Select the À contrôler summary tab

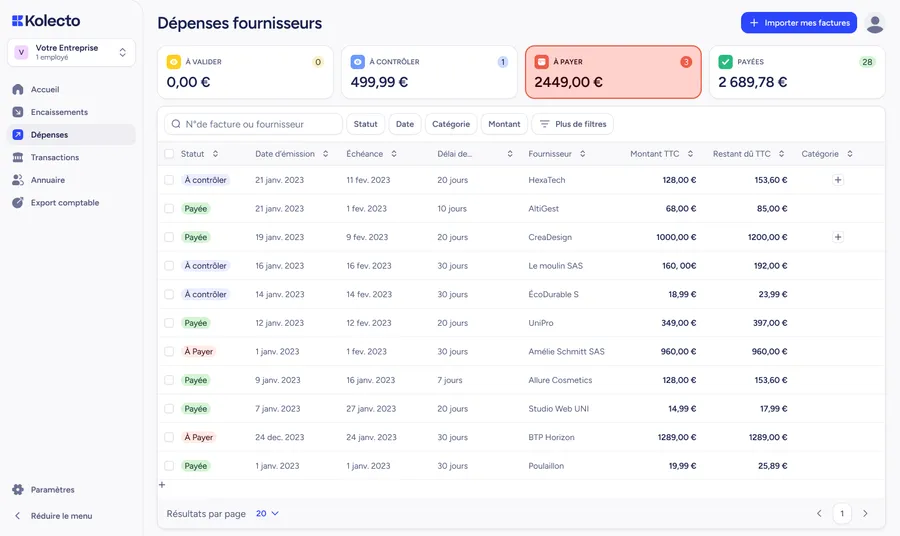point(429,72)
